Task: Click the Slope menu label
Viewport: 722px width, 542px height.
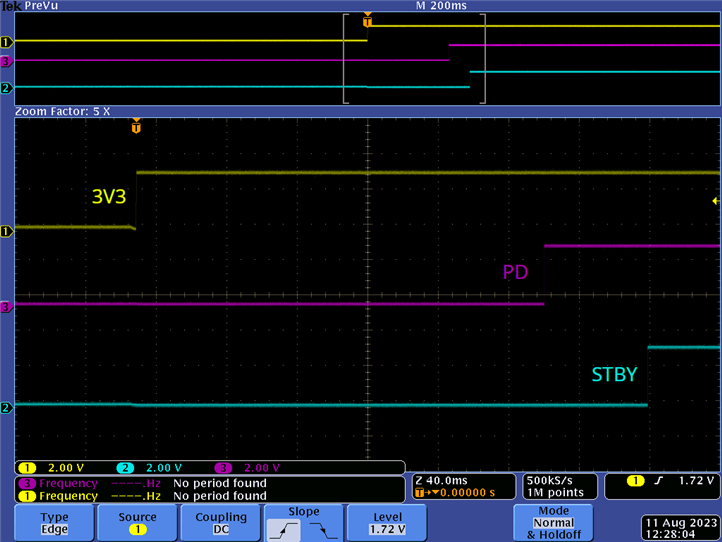Action: click(x=303, y=511)
